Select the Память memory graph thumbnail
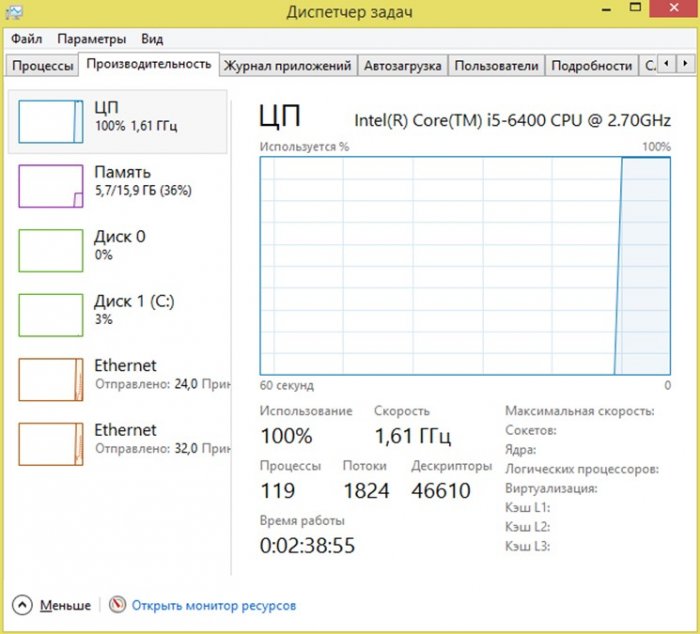The height and width of the screenshot is (634, 700). (x=51, y=186)
